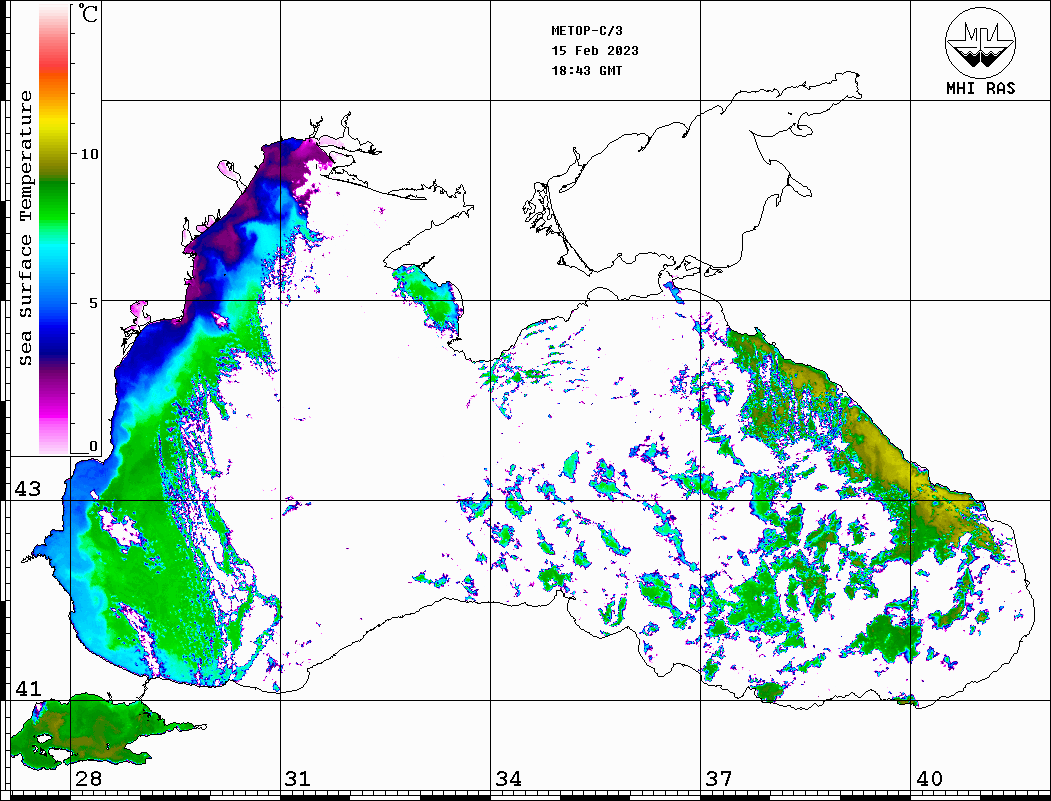Click longitude label '37'
The image size is (1051, 801).
click(x=719, y=779)
